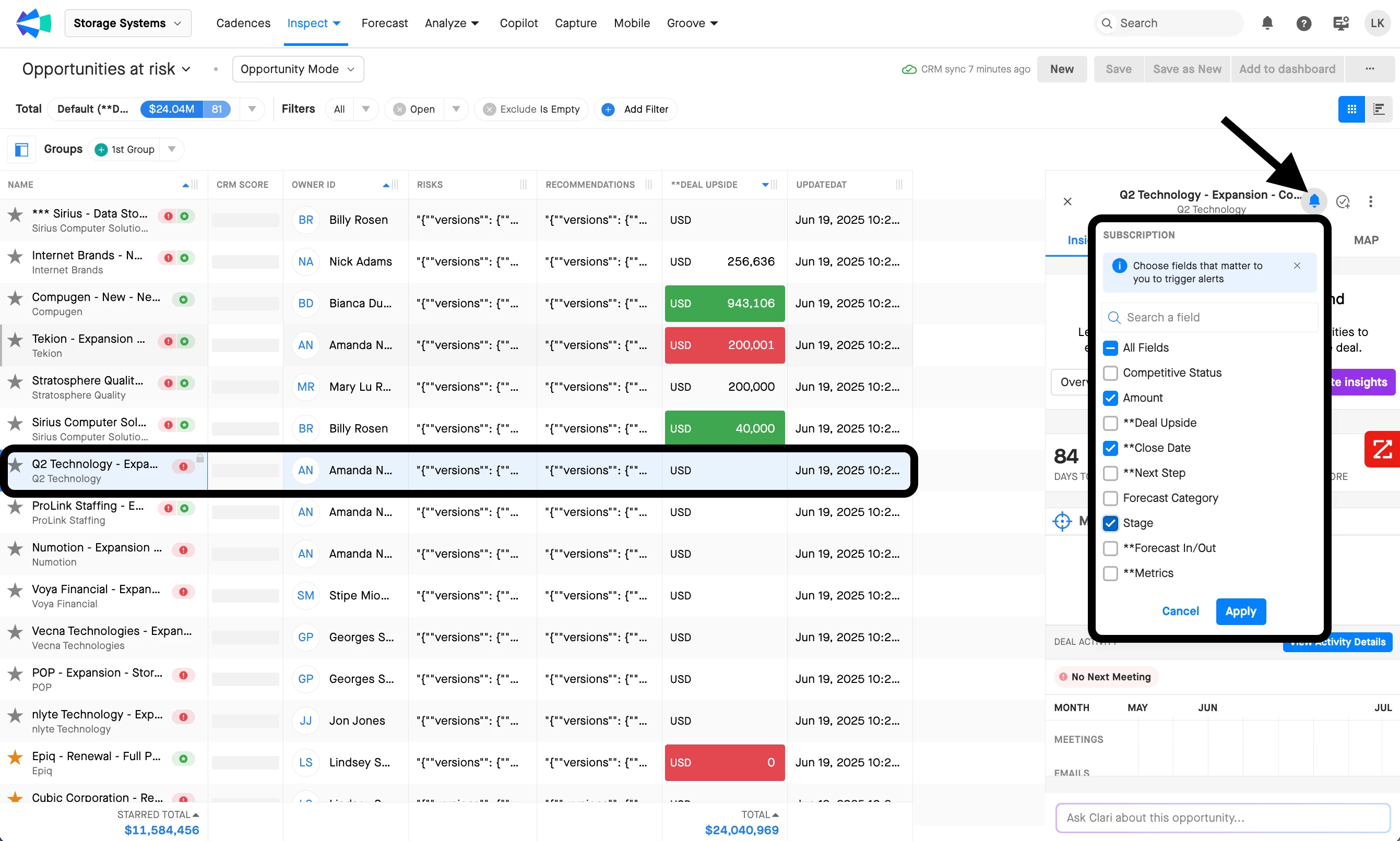Open the three-dot menu in deal panel
Image resolution: width=1400 pixels, height=841 pixels.
point(1371,201)
